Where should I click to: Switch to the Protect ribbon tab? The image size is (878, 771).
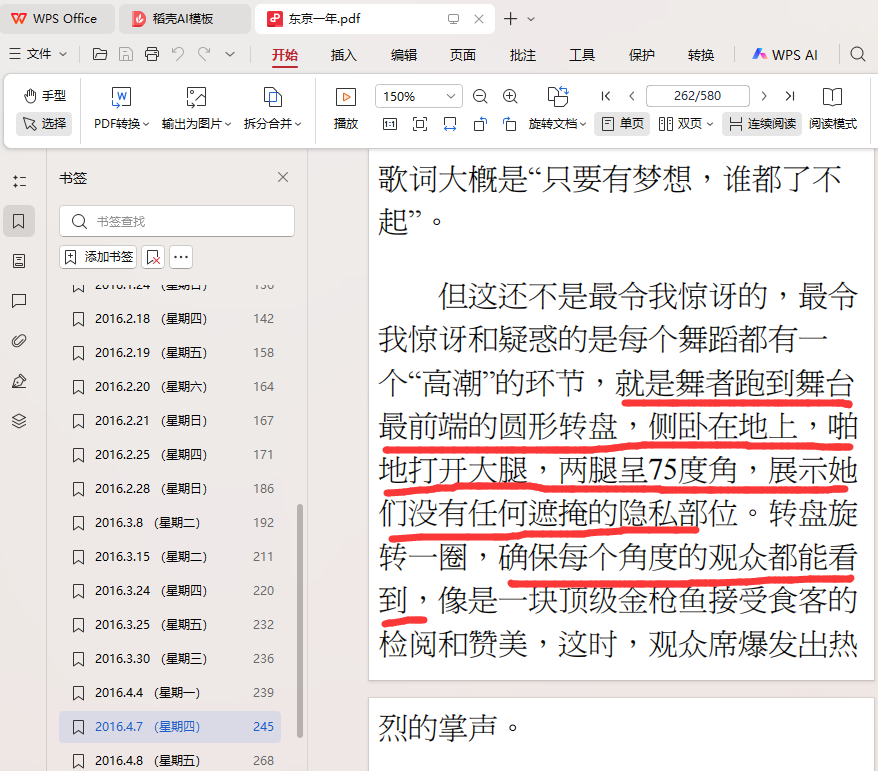point(641,55)
